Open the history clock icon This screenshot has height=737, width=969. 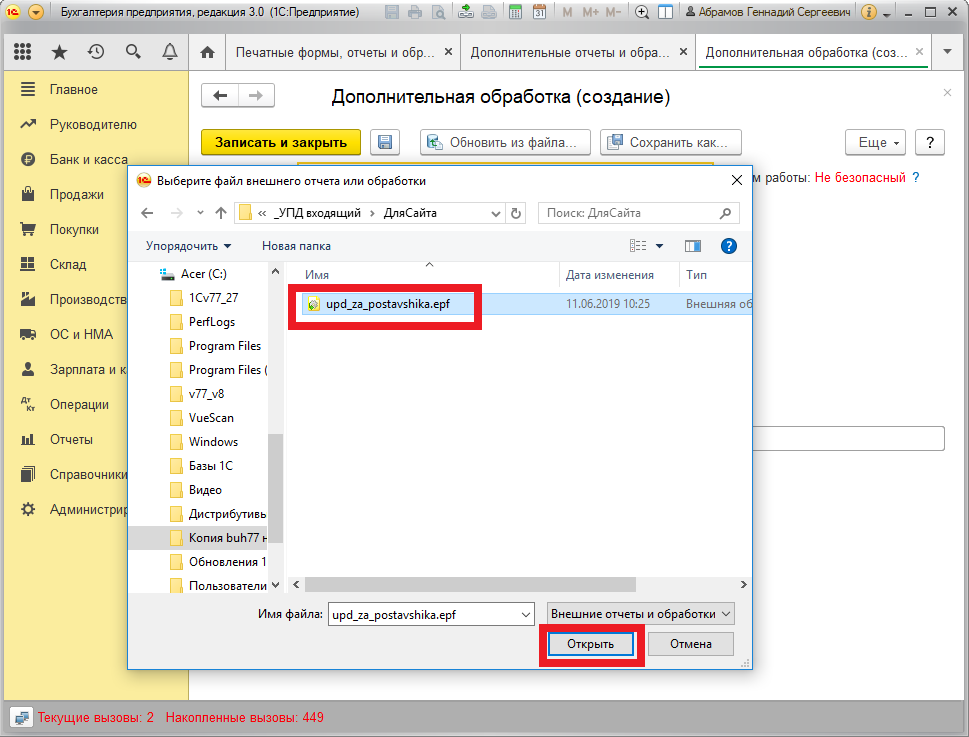(96, 52)
